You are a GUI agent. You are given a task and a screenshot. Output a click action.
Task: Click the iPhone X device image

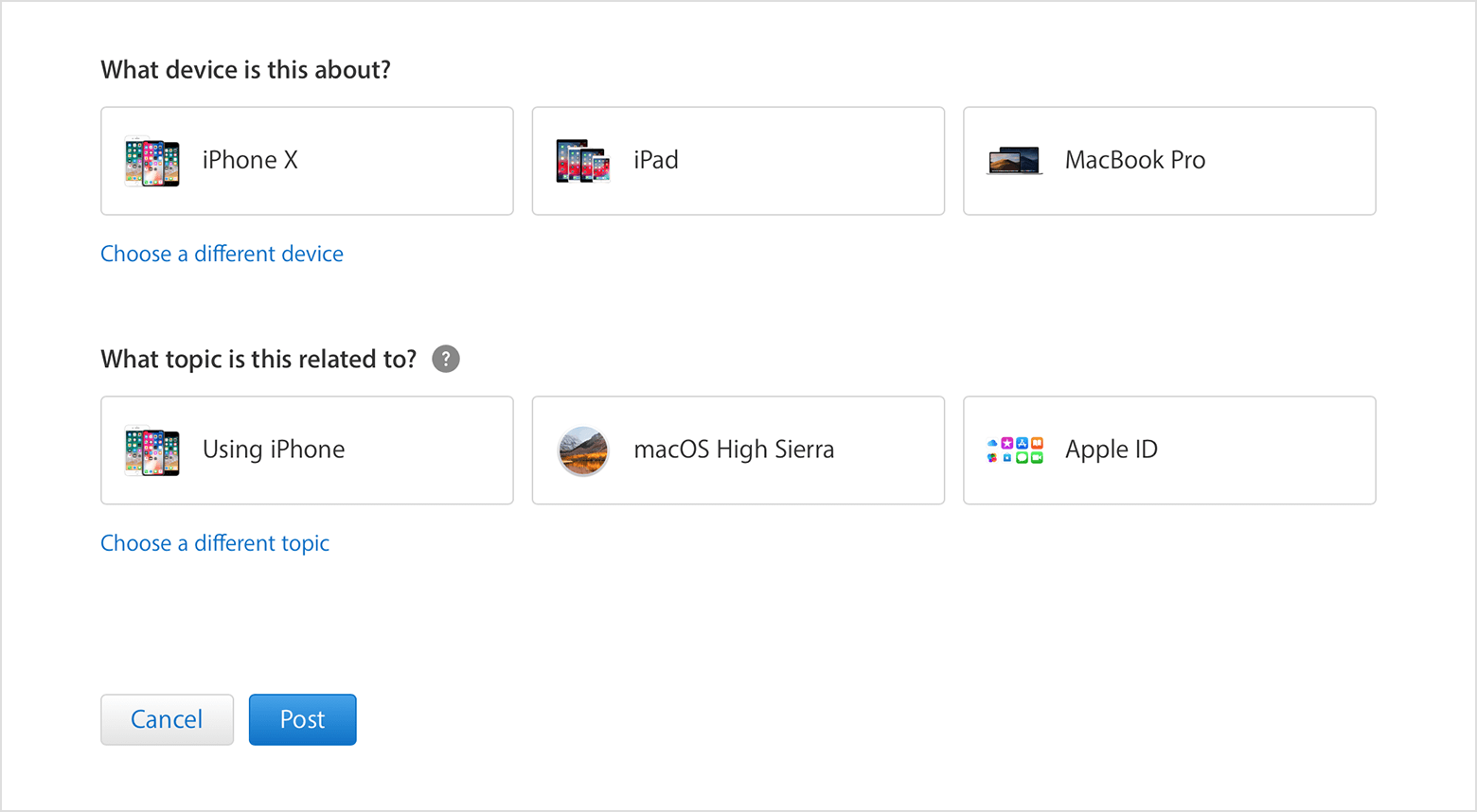pos(151,162)
